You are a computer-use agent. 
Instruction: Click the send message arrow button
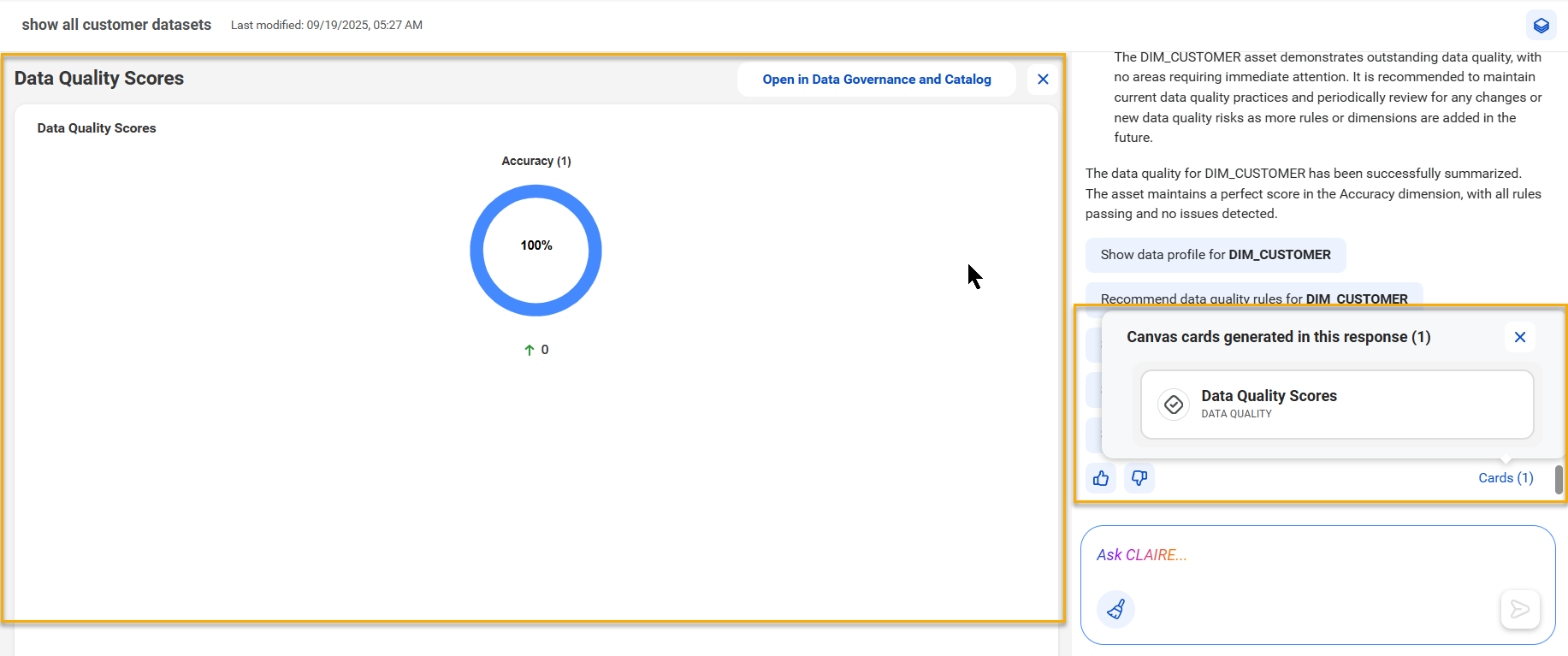click(1520, 609)
